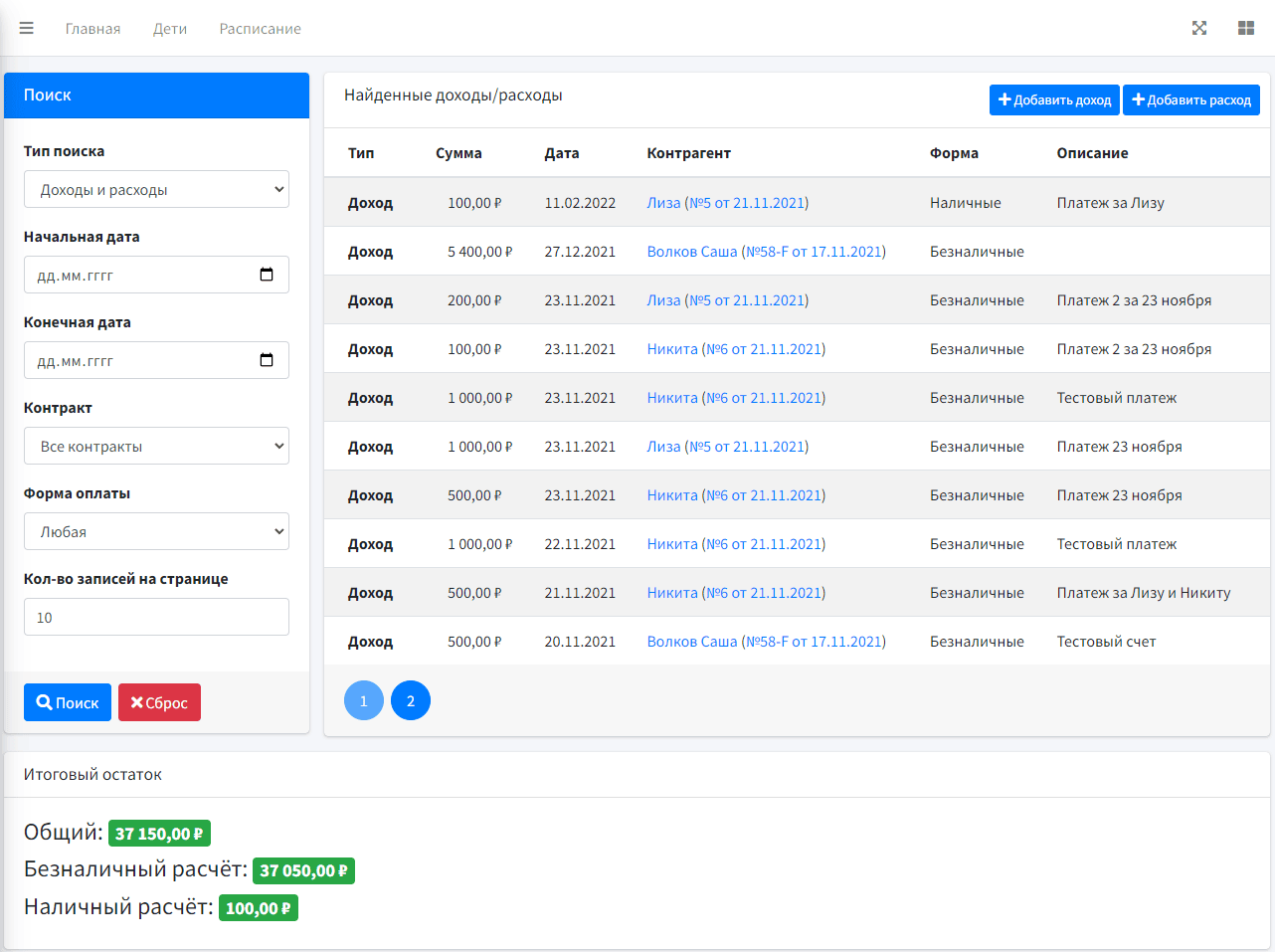Open the Контракт dropdown
The height and width of the screenshot is (952, 1275).
pyautogui.click(x=156, y=446)
